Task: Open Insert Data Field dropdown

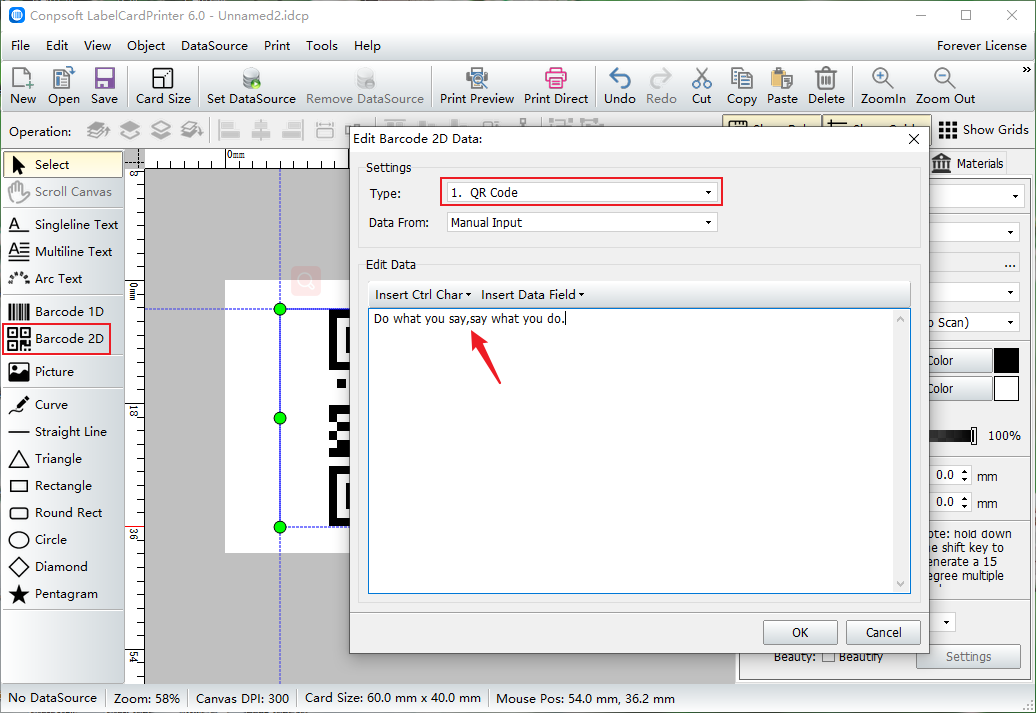Action: (533, 295)
